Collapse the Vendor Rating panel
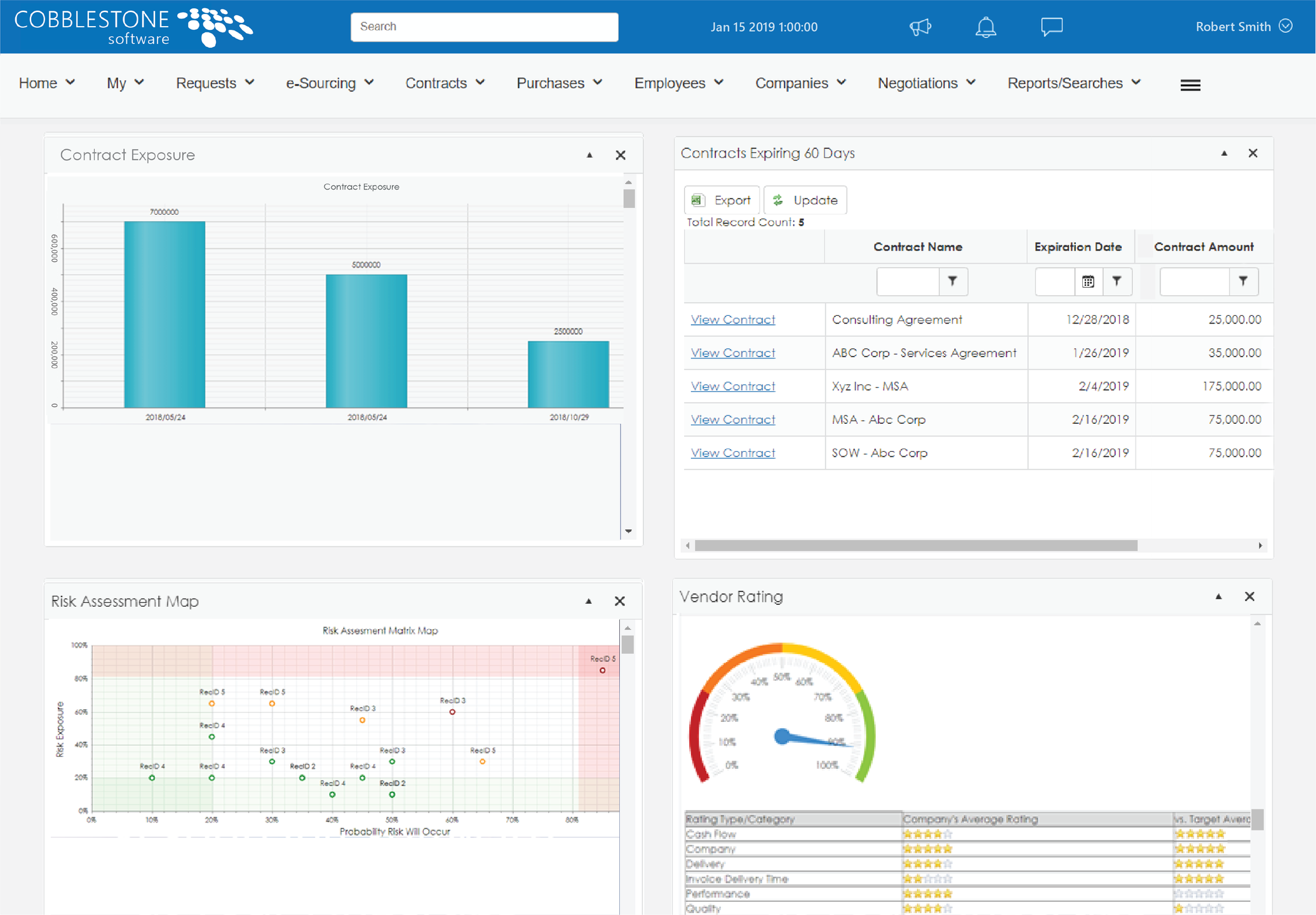This screenshot has height=915, width=1316. click(x=1218, y=597)
